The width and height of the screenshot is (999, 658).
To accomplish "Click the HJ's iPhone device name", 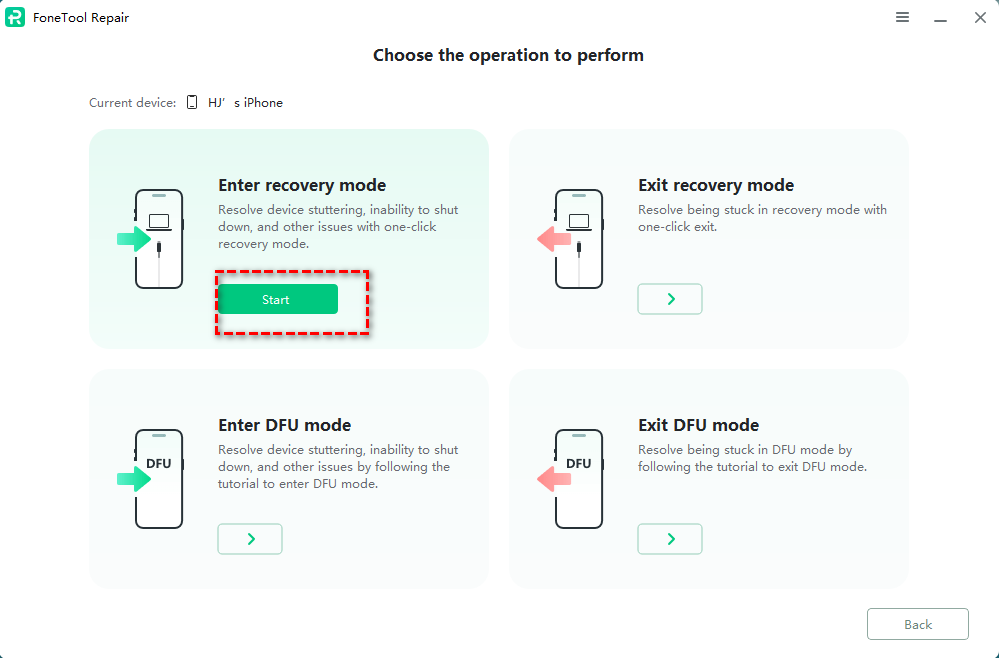I will [x=245, y=102].
